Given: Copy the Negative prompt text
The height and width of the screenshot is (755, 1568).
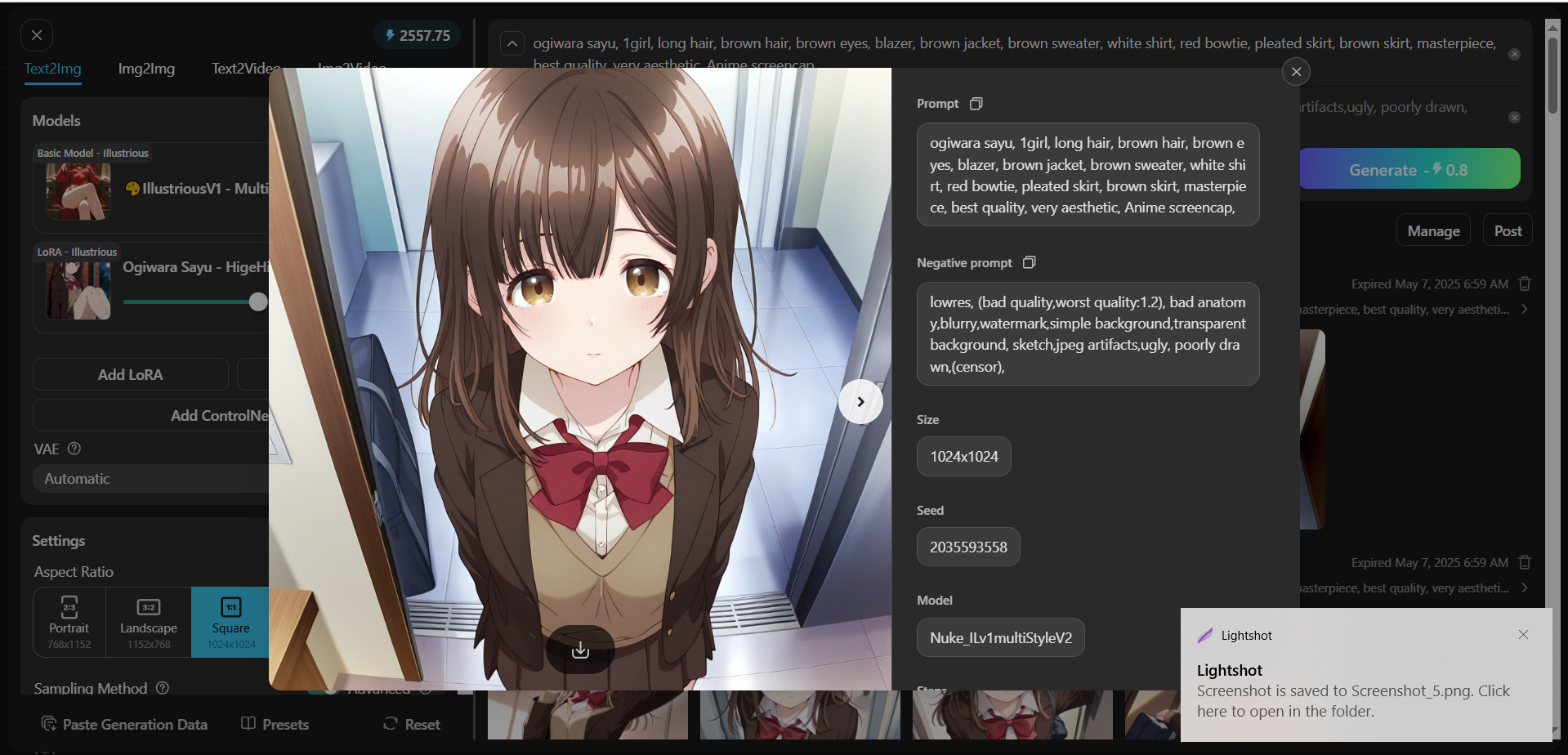Looking at the screenshot, I should 1030,262.
